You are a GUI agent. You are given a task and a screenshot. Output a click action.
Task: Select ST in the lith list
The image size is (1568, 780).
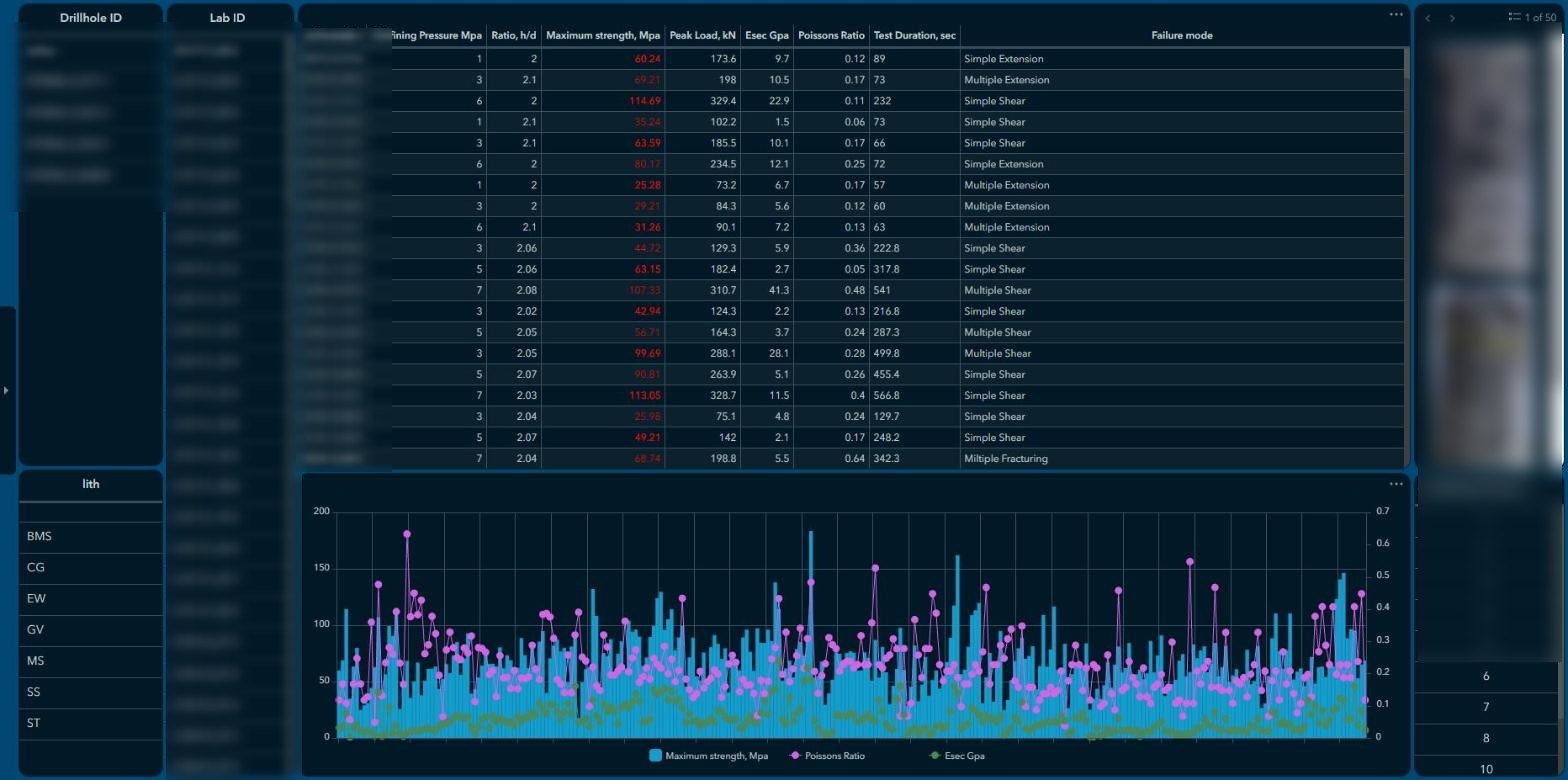(90, 723)
